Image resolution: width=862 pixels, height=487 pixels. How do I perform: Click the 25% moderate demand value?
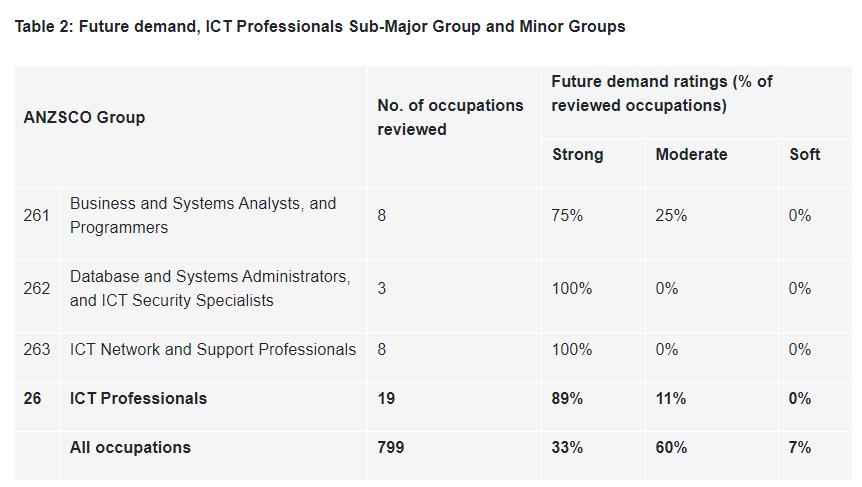point(671,215)
